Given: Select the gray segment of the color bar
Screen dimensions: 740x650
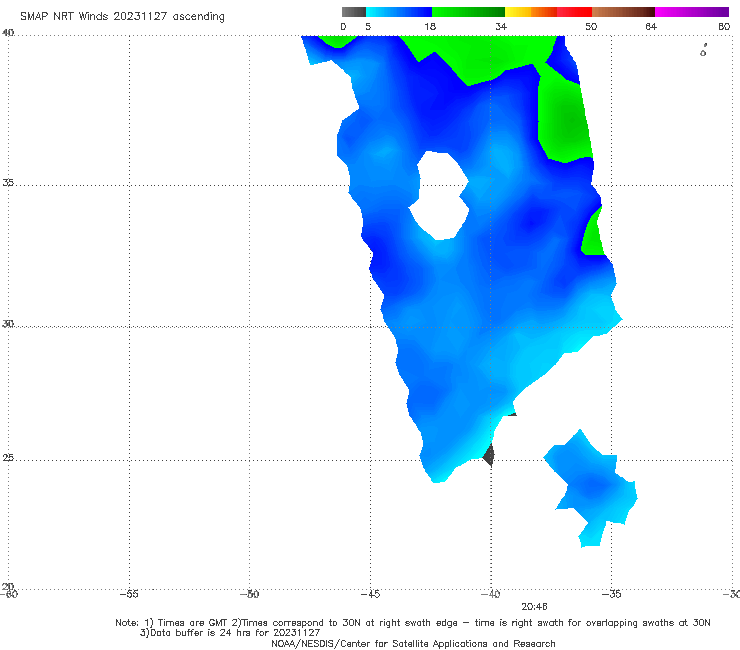Looking at the screenshot, I should coord(353,12).
